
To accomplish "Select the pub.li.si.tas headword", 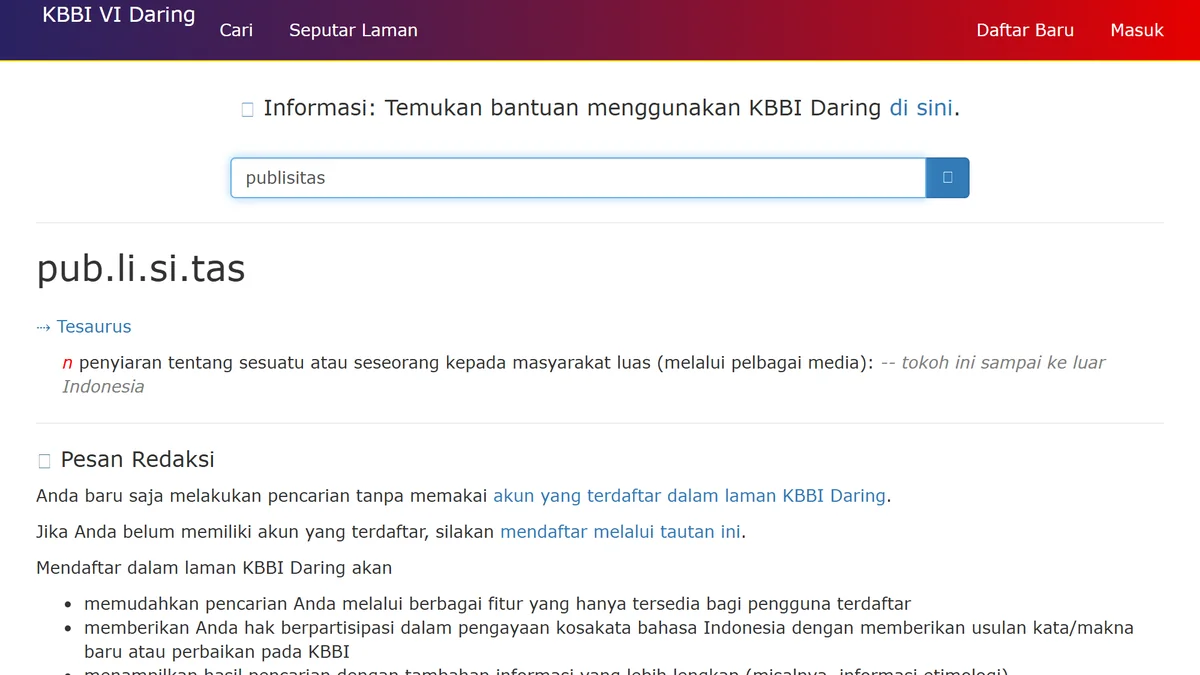I will [x=141, y=269].
